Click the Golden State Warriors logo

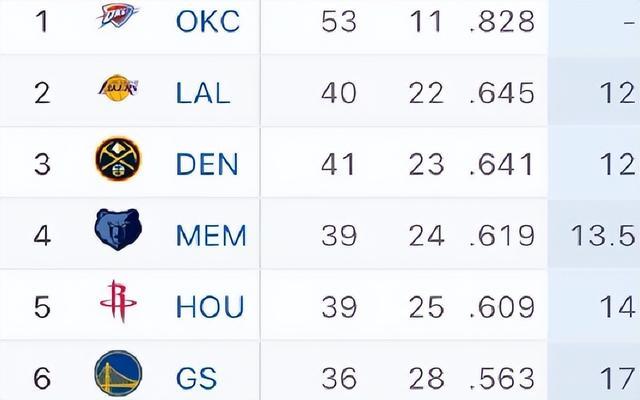click(x=118, y=373)
